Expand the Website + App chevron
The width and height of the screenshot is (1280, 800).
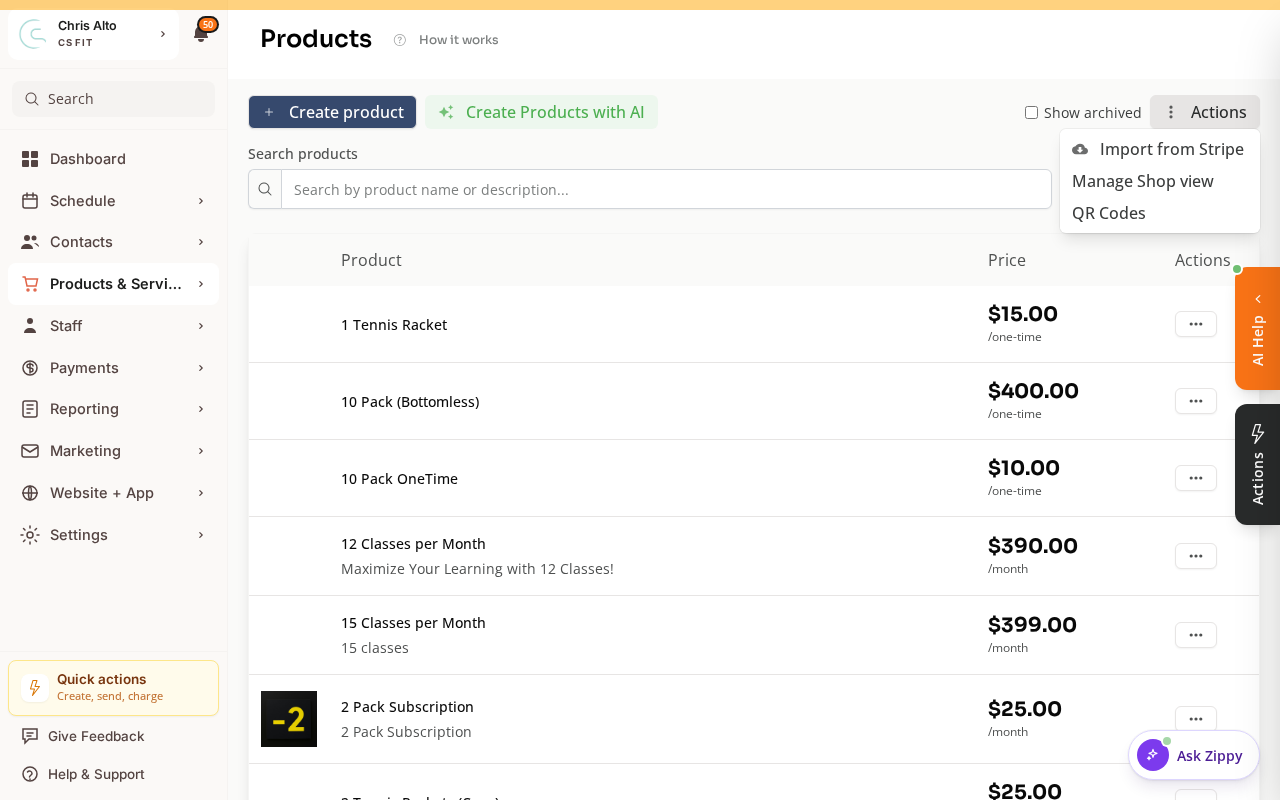point(201,493)
